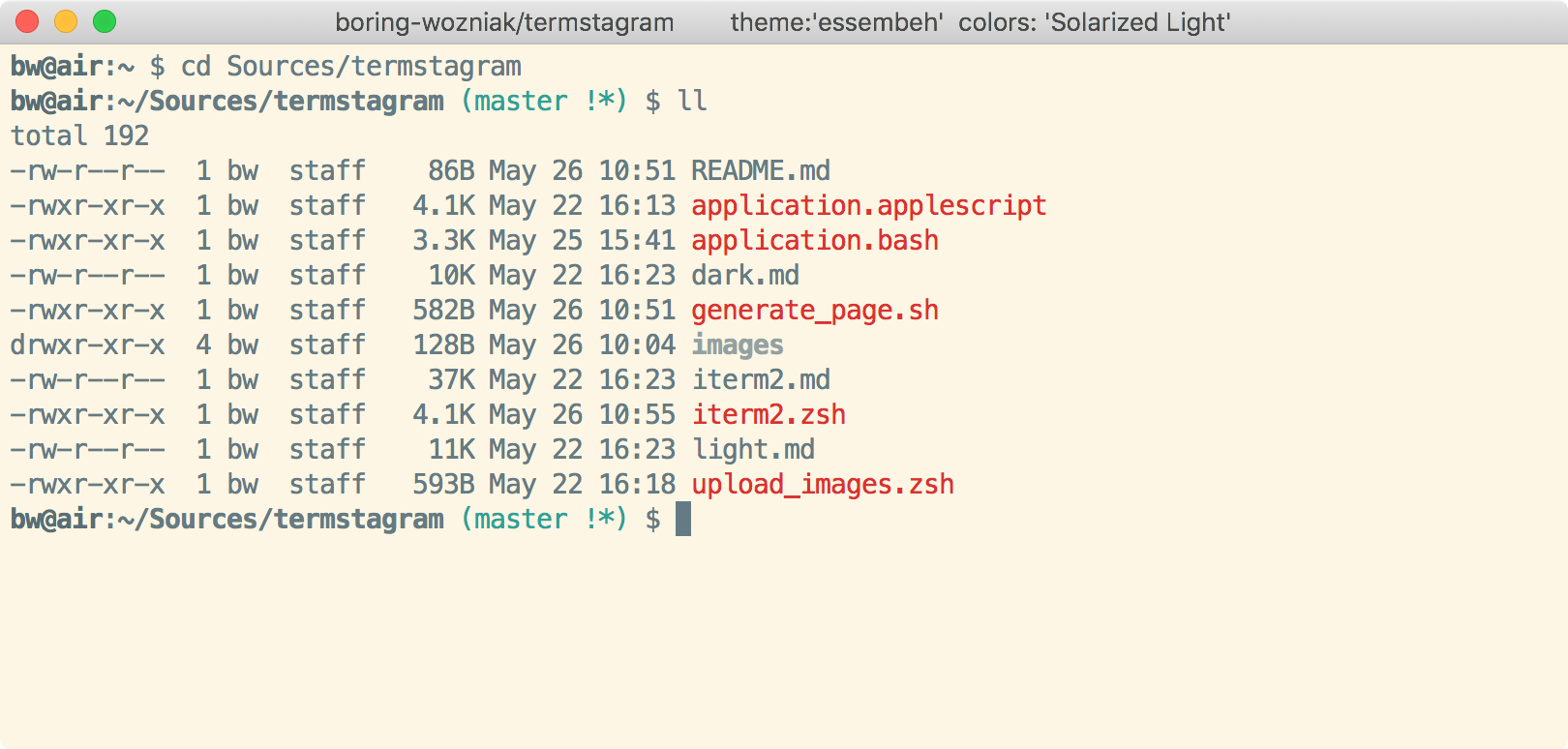This screenshot has width=1568, height=749.
Task: Place the cursor at the block cursor on the last prompt
Action: [x=683, y=520]
